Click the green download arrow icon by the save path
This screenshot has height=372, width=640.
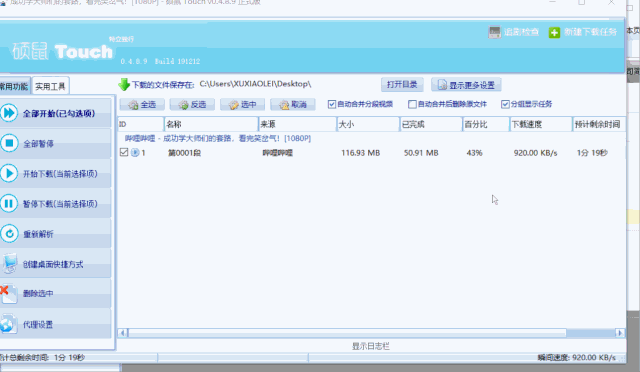(124, 85)
